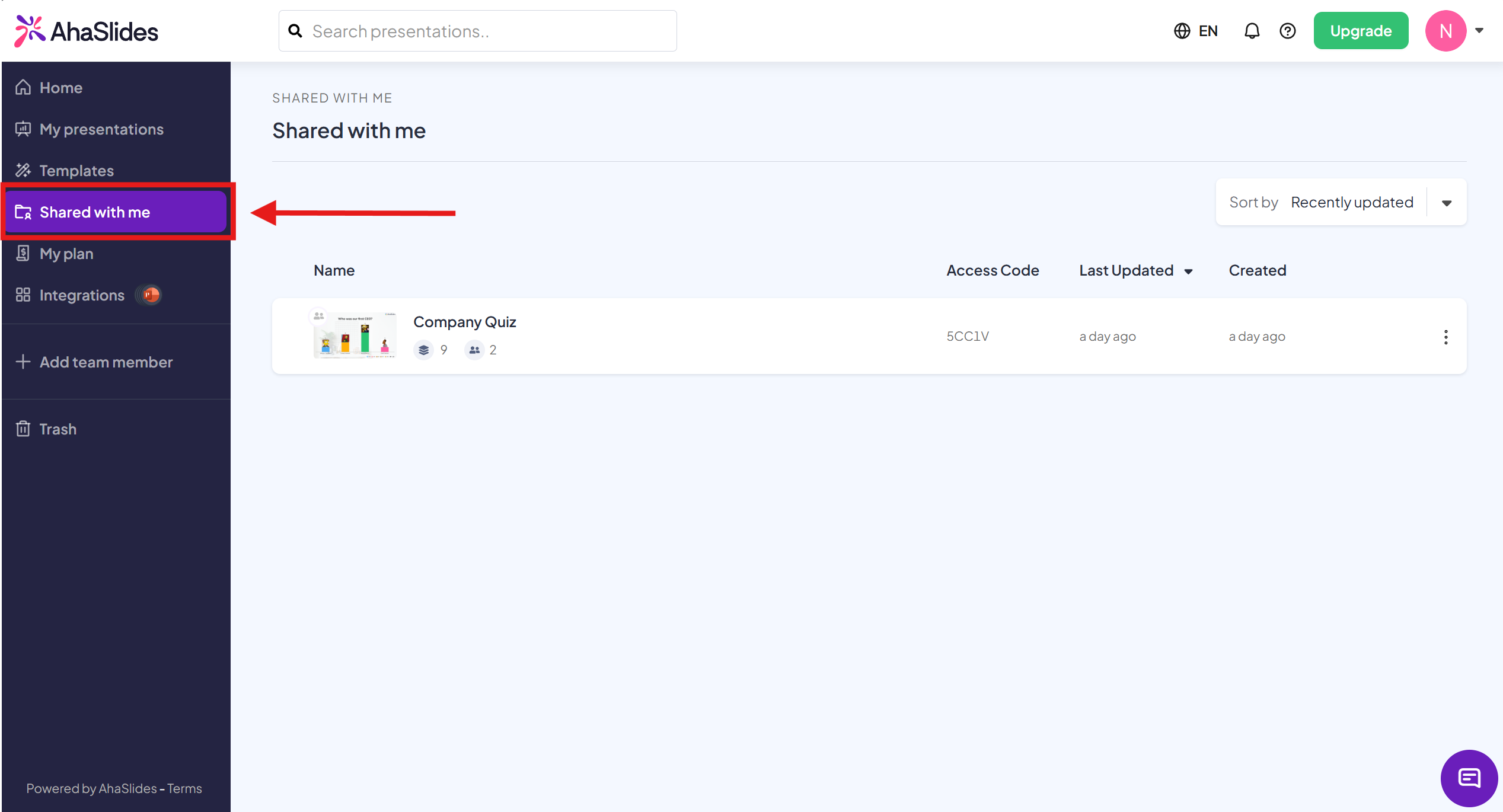
Task: Click the Templates magic wand icon
Action: coord(23,170)
